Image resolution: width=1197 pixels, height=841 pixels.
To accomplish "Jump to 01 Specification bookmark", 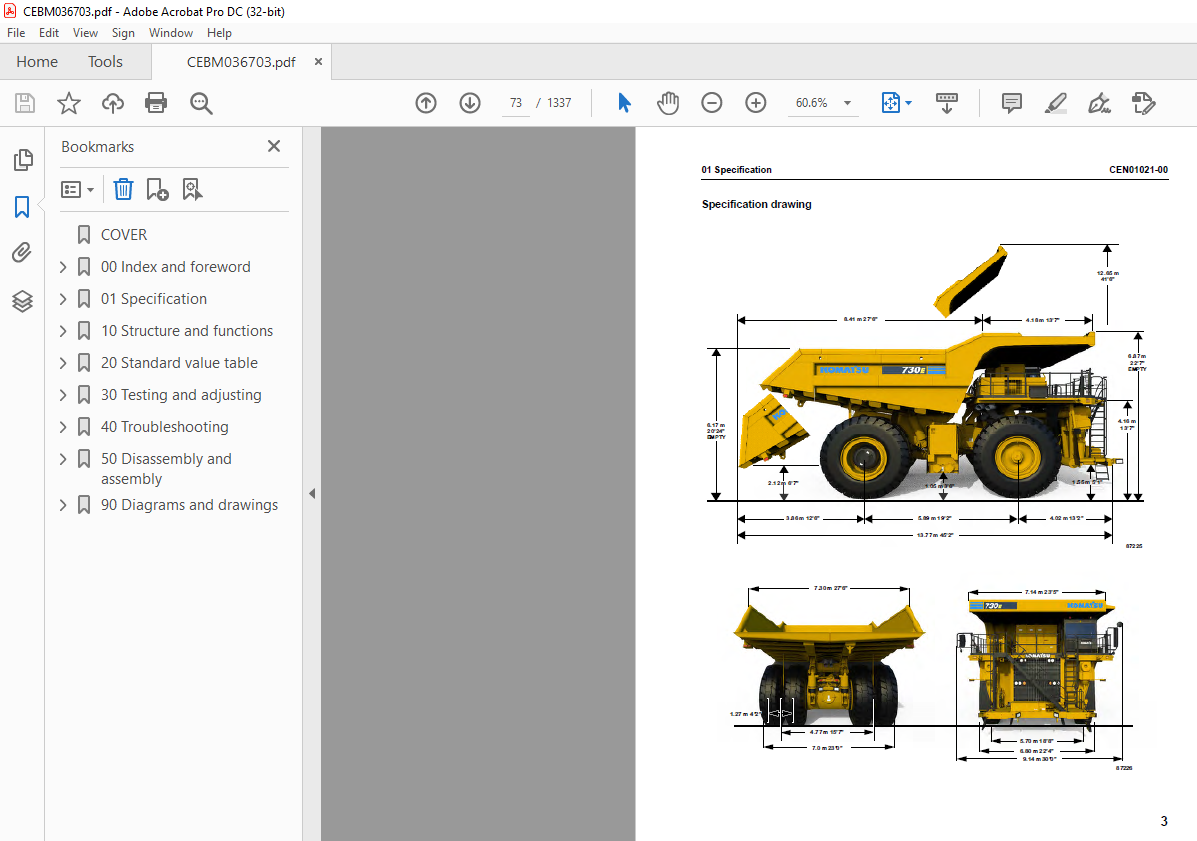I will pos(153,299).
